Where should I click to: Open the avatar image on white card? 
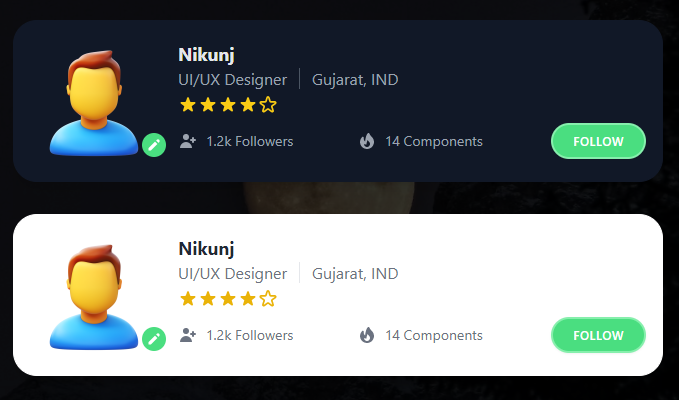(x=94, y=297)
